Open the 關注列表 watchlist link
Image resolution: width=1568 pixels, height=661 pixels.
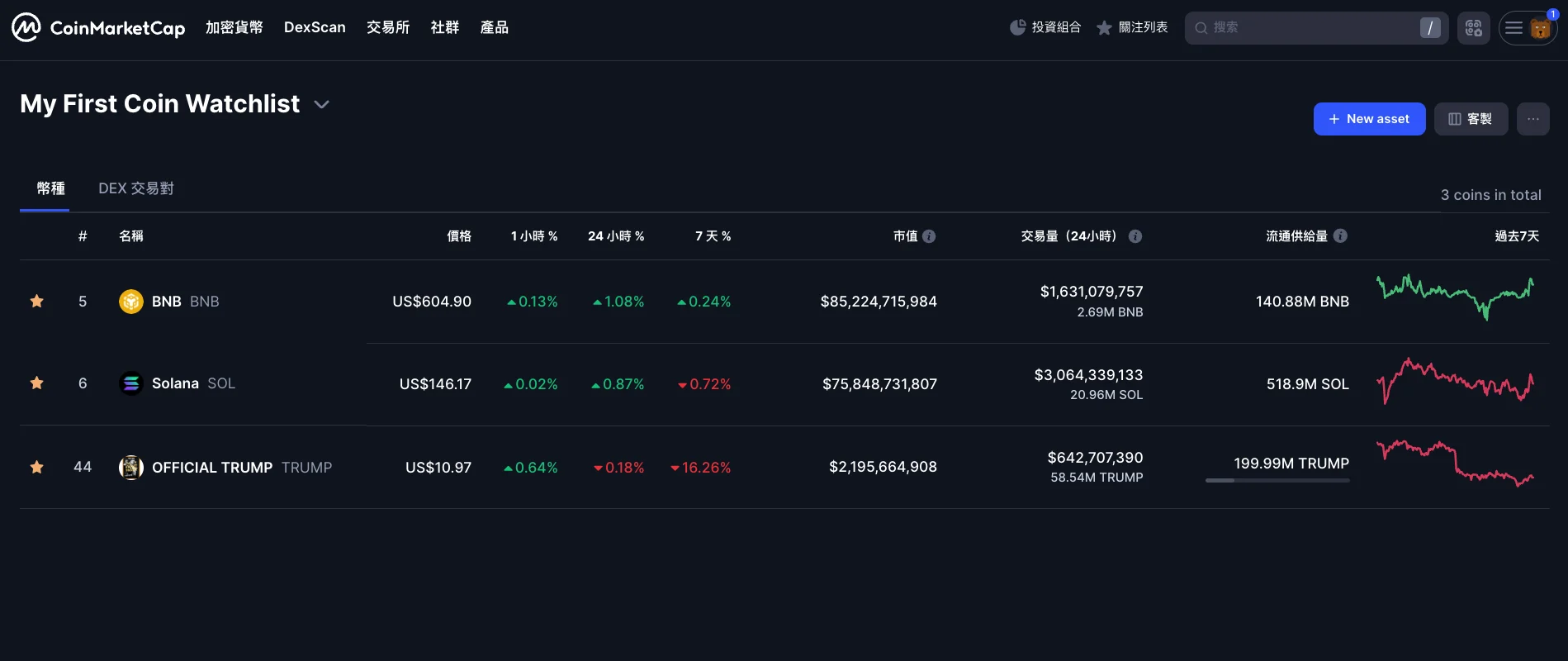coord(1132,27)
